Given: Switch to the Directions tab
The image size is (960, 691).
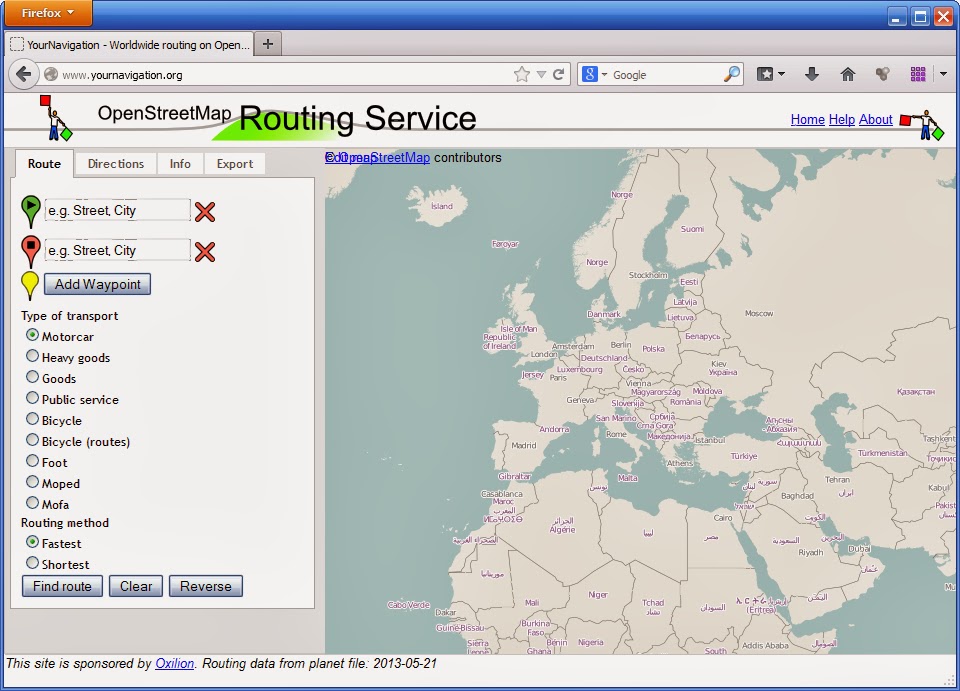Looking at the screenshot, I should pyautogui.click(x=116, y=163).
